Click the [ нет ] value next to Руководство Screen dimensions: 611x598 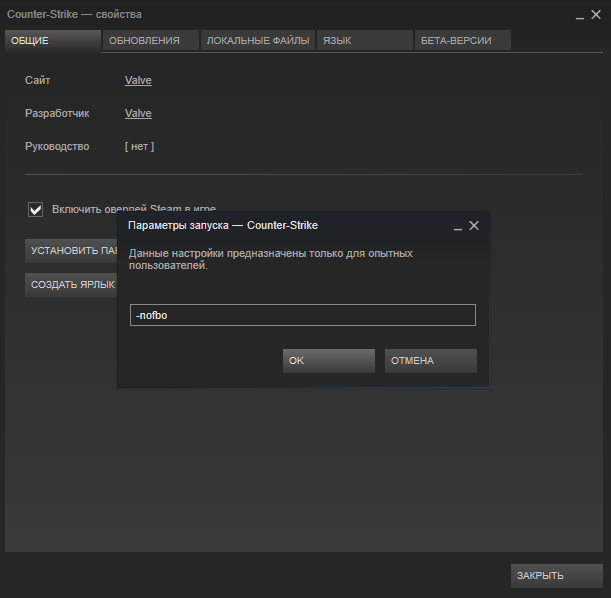(x=140, y=146)
